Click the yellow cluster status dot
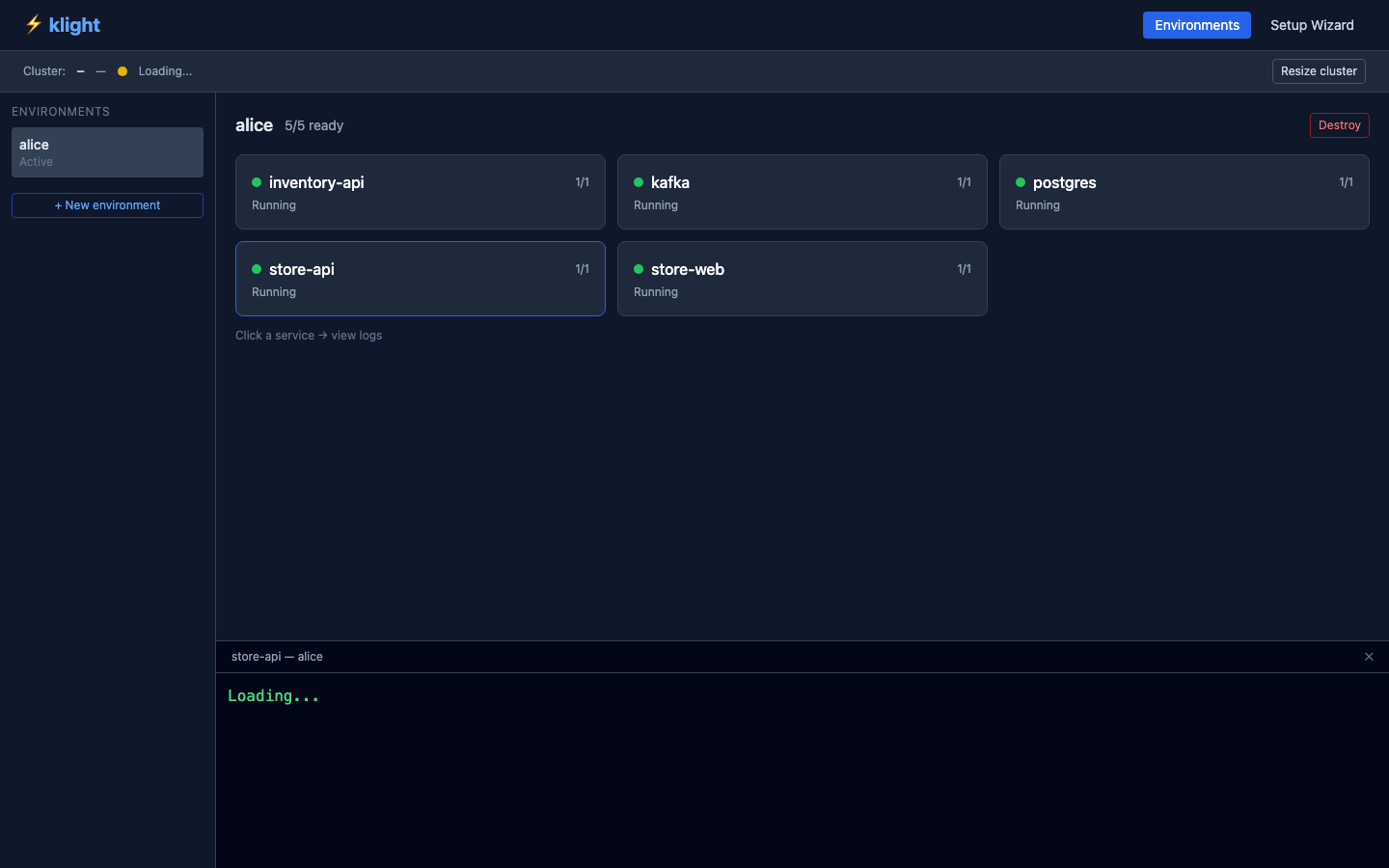Viewport: 1389px width, 868px height. pyautogui.click(x=123, y=71)
